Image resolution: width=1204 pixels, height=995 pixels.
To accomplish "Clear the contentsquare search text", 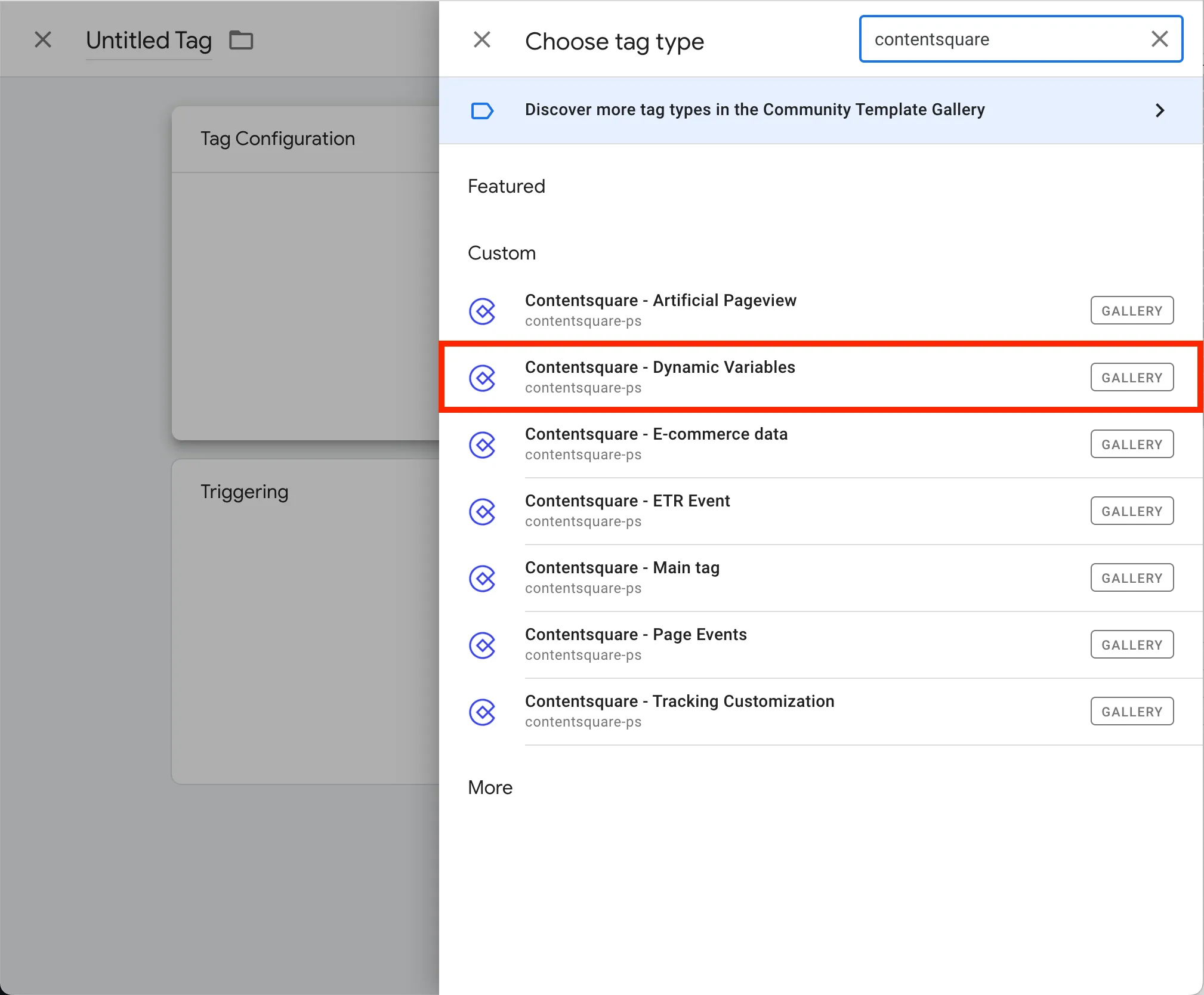I will [x=1159, y=39].
